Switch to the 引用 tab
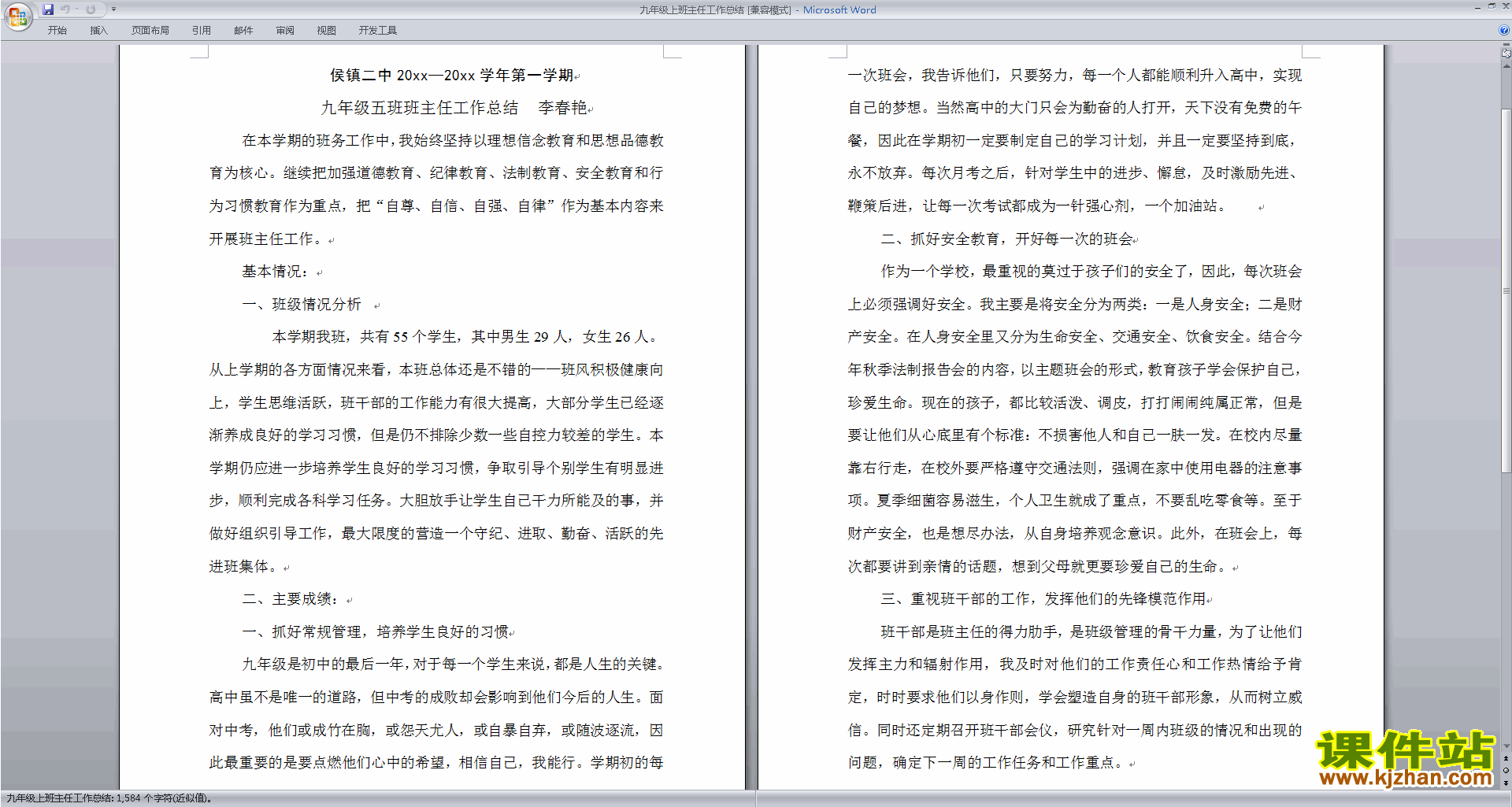1512x807 pixels. [x=201, y=31]
